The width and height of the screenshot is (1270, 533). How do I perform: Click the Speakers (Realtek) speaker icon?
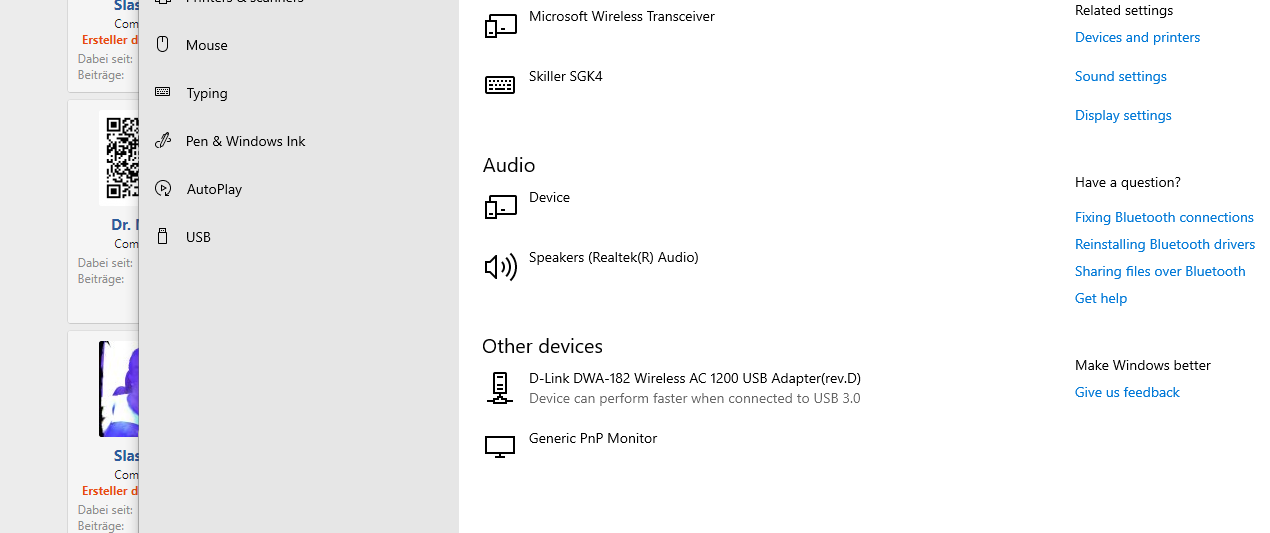[500, 266]
